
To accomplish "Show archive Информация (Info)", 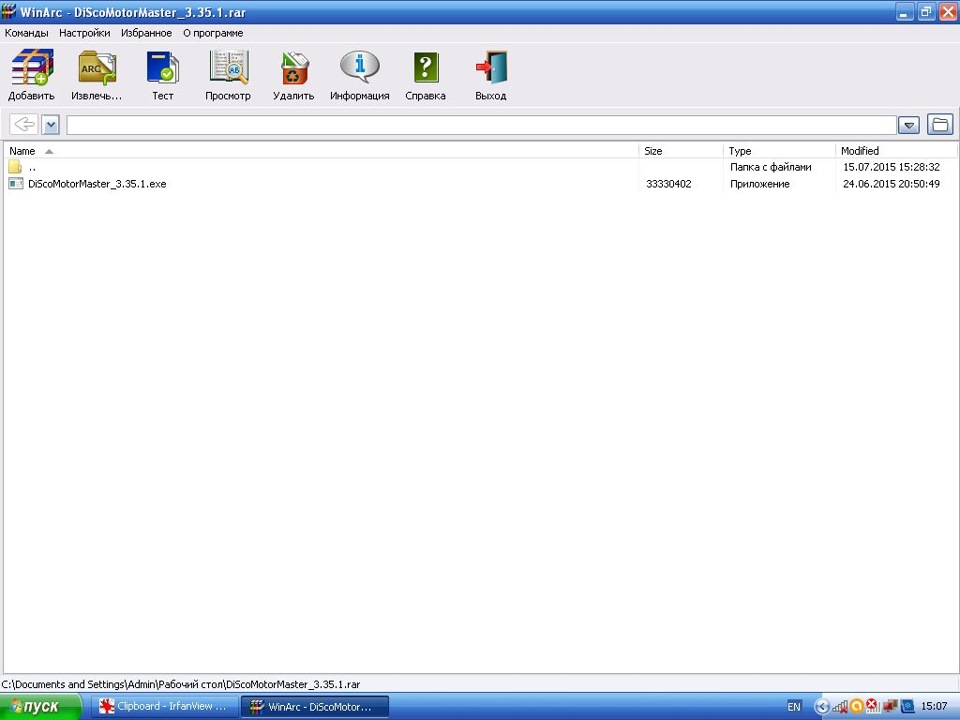I will [x=360, y=67].
